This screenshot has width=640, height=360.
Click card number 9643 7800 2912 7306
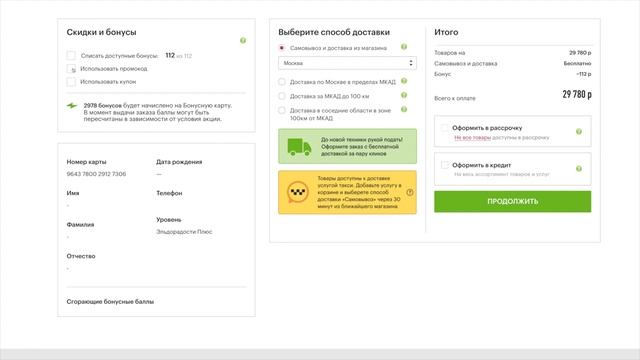[96, 174]
